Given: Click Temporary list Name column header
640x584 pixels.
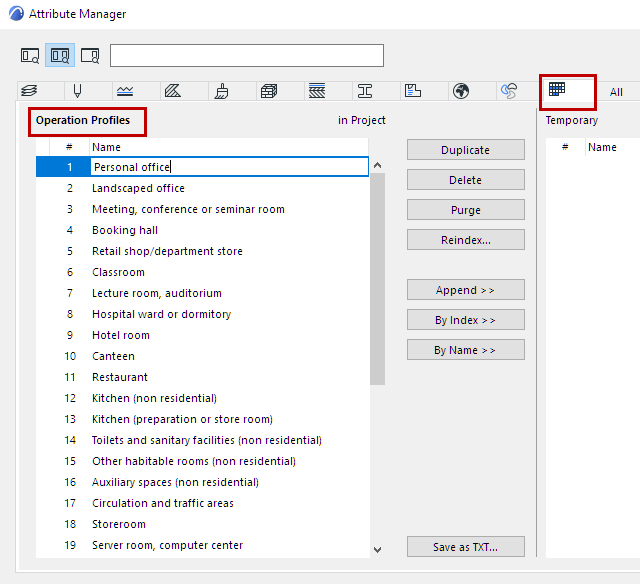Looking at the screenshot, I should (612, 147).
